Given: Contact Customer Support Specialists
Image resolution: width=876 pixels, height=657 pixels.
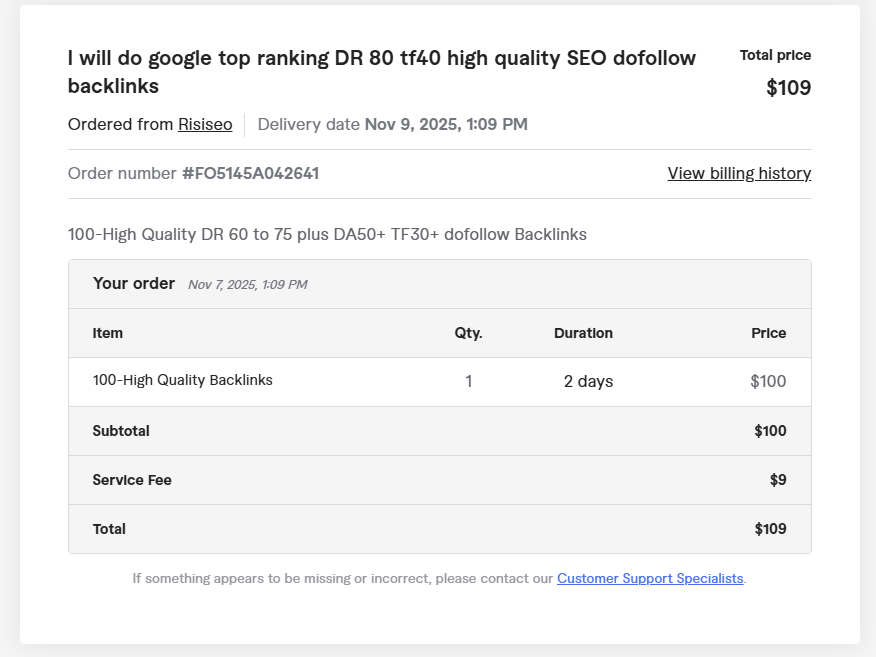Looking at the screenshot, I should pyautogui.click(x=650, y=579).
